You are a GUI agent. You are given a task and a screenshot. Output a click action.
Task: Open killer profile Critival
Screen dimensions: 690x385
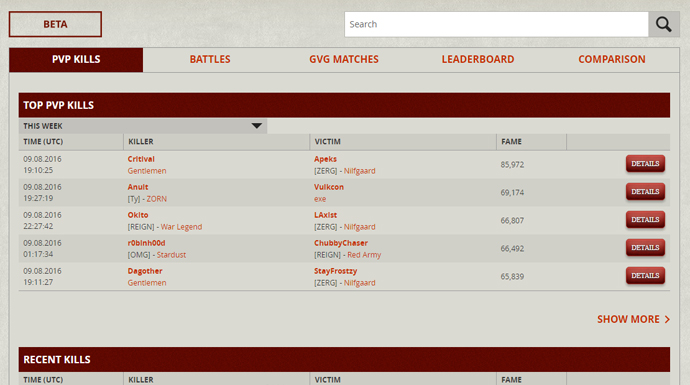141,159
